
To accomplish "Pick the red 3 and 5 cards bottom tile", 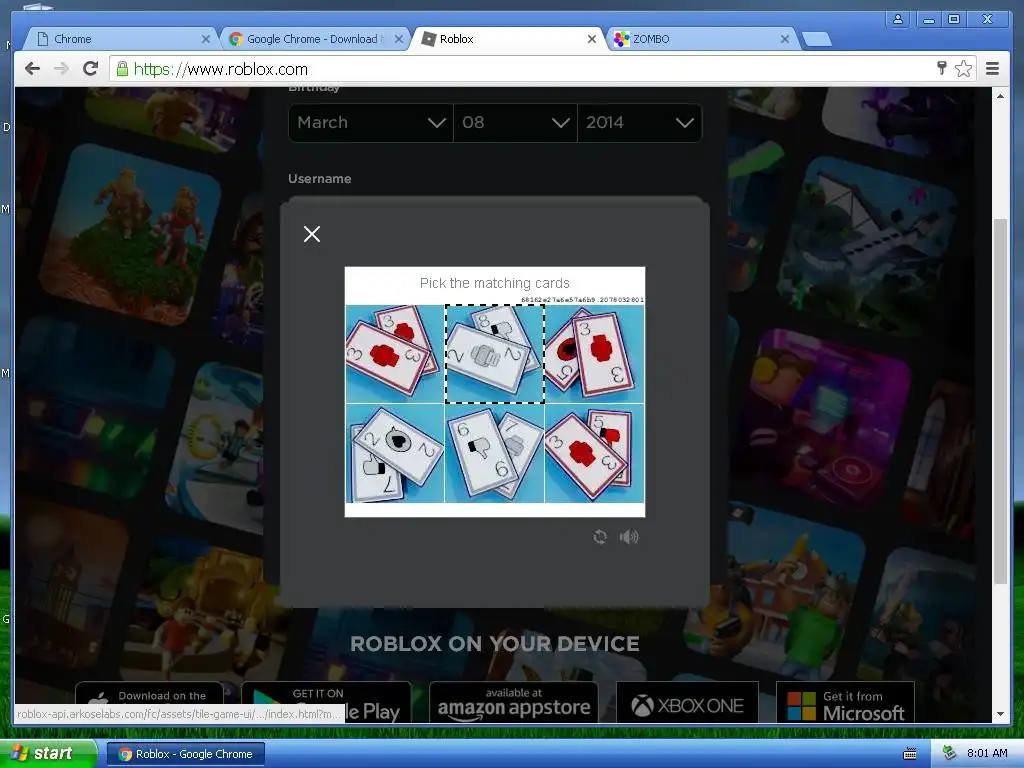I will 594,454.
